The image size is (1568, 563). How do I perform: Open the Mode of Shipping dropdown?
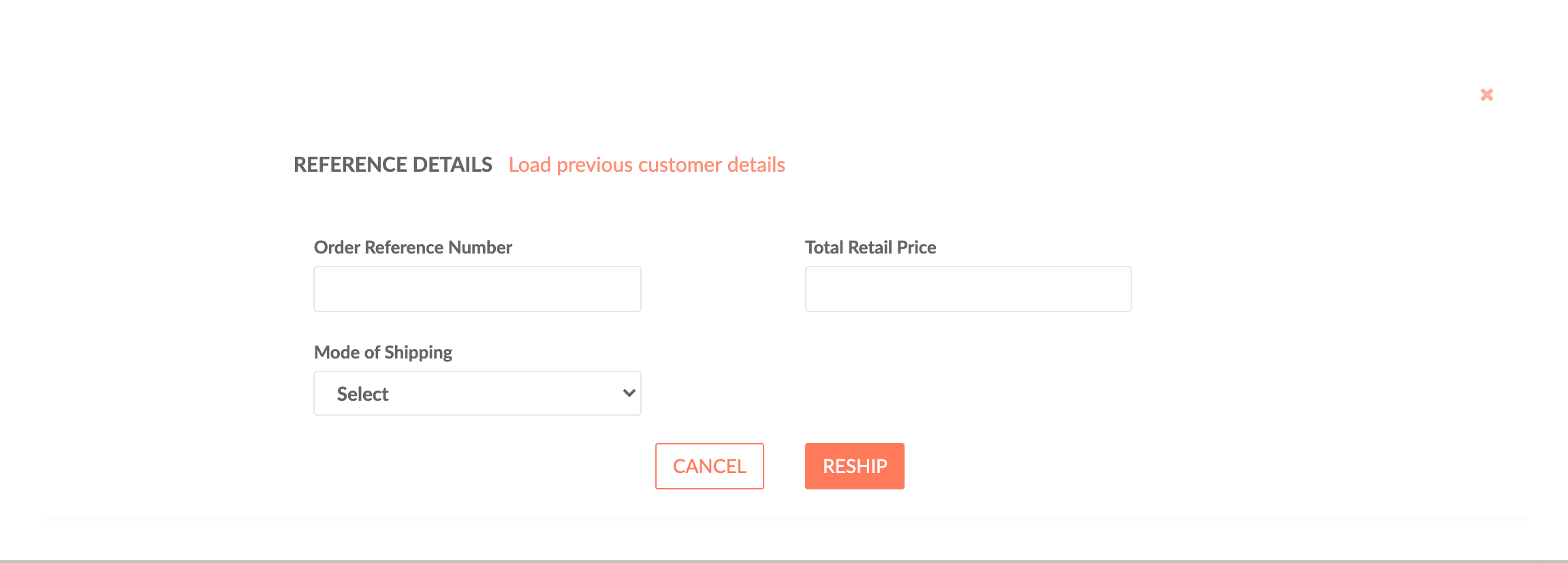(x=477, y=393)
